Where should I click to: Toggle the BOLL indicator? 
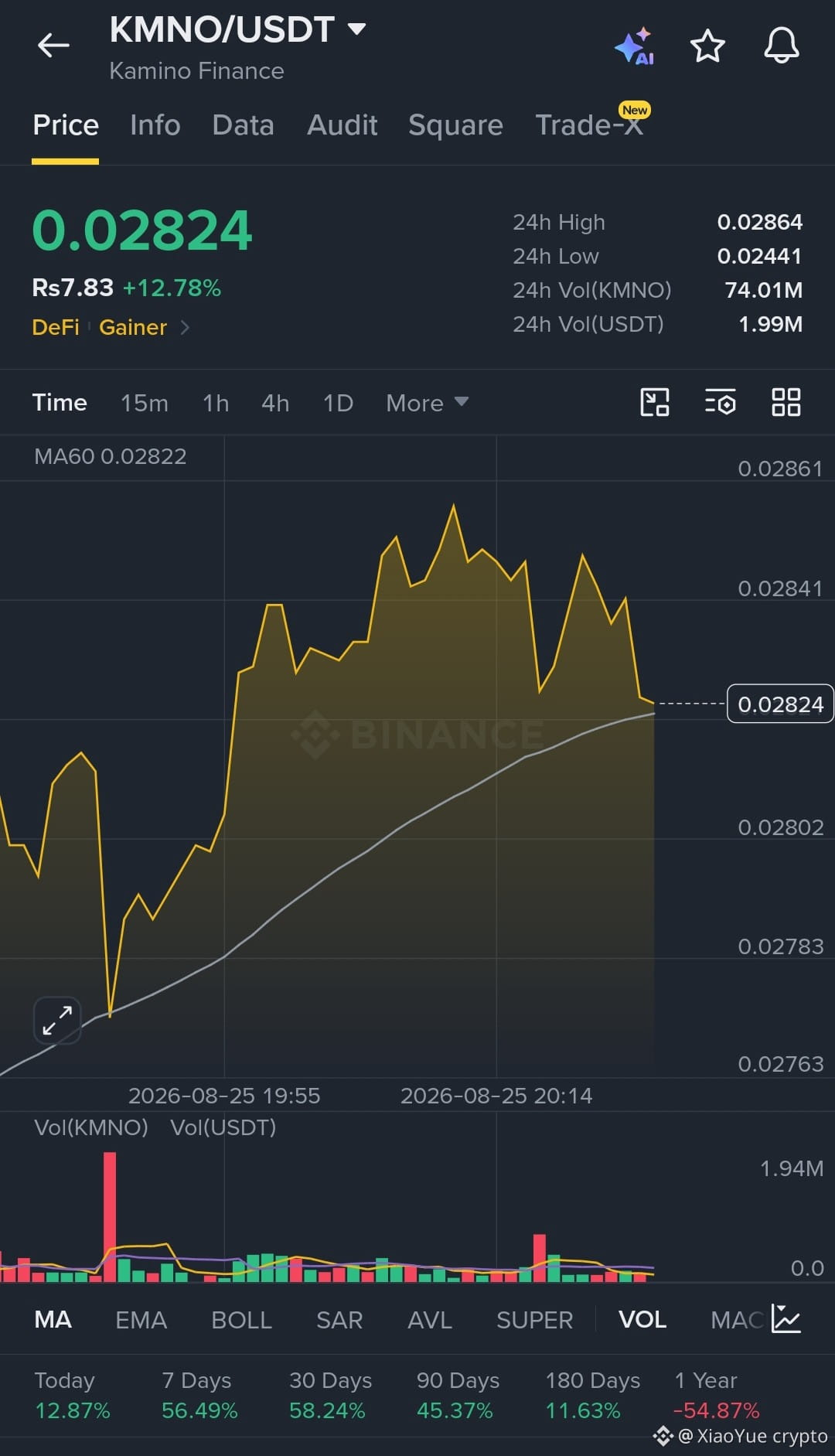coord(242,1320)
